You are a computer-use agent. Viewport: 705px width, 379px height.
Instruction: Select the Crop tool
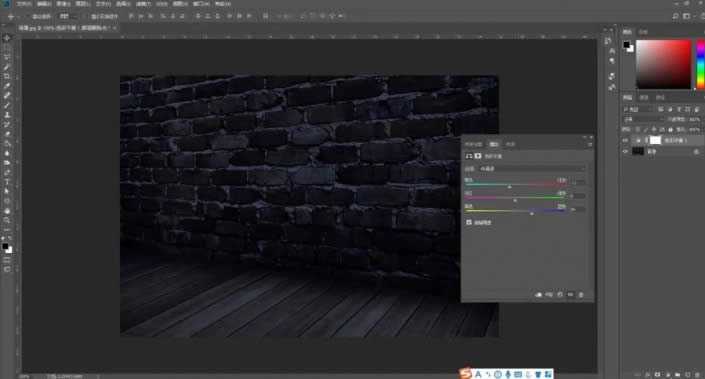pos(7,76)
